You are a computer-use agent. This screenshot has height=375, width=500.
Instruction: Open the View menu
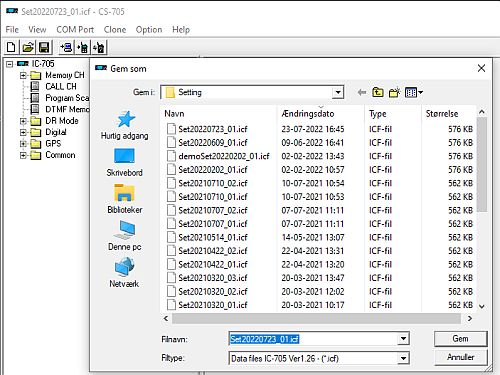(37, 30)
